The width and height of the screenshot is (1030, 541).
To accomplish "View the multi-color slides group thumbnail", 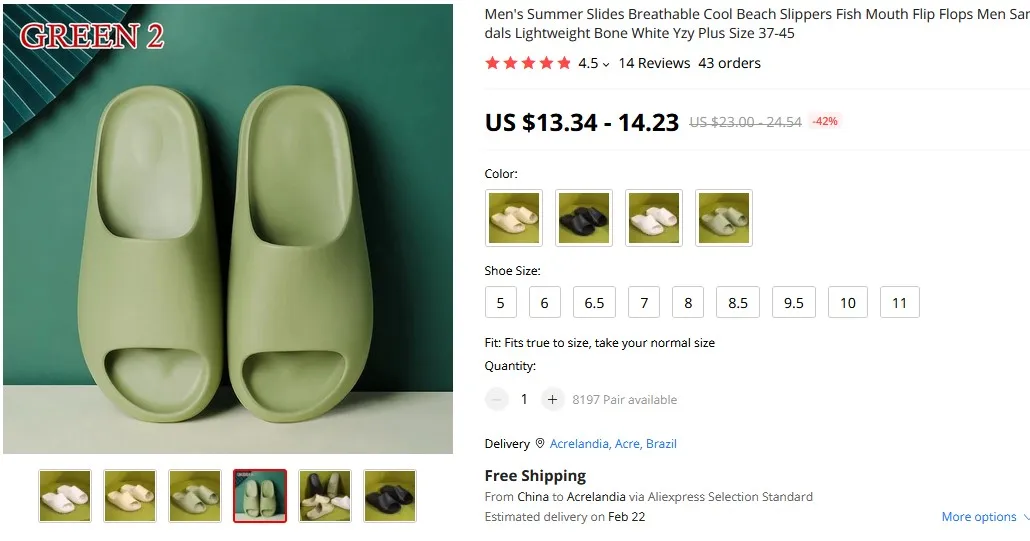I will [325, 496].
